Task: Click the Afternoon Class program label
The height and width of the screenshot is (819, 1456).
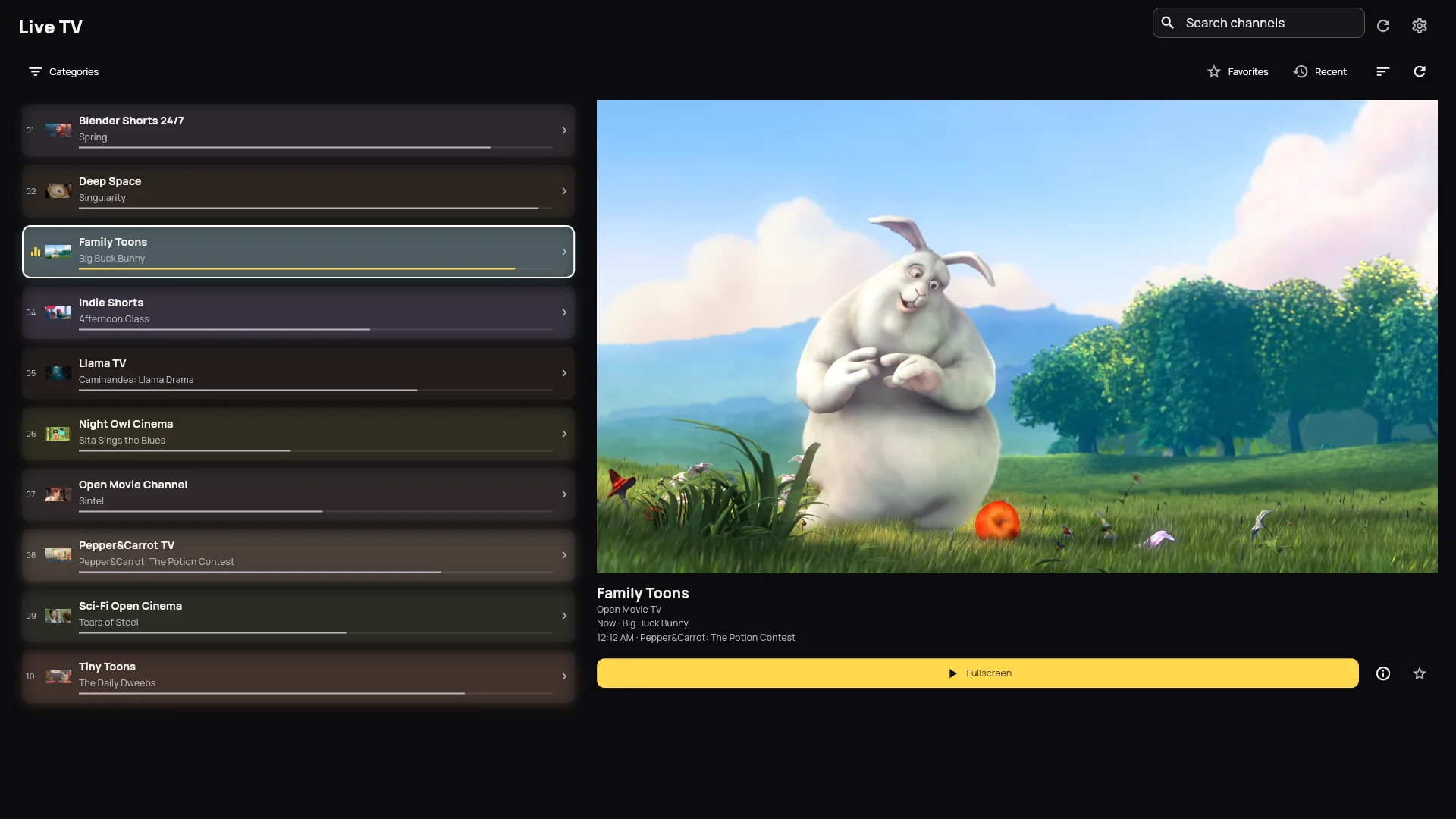Action: [x=114, y=319]
